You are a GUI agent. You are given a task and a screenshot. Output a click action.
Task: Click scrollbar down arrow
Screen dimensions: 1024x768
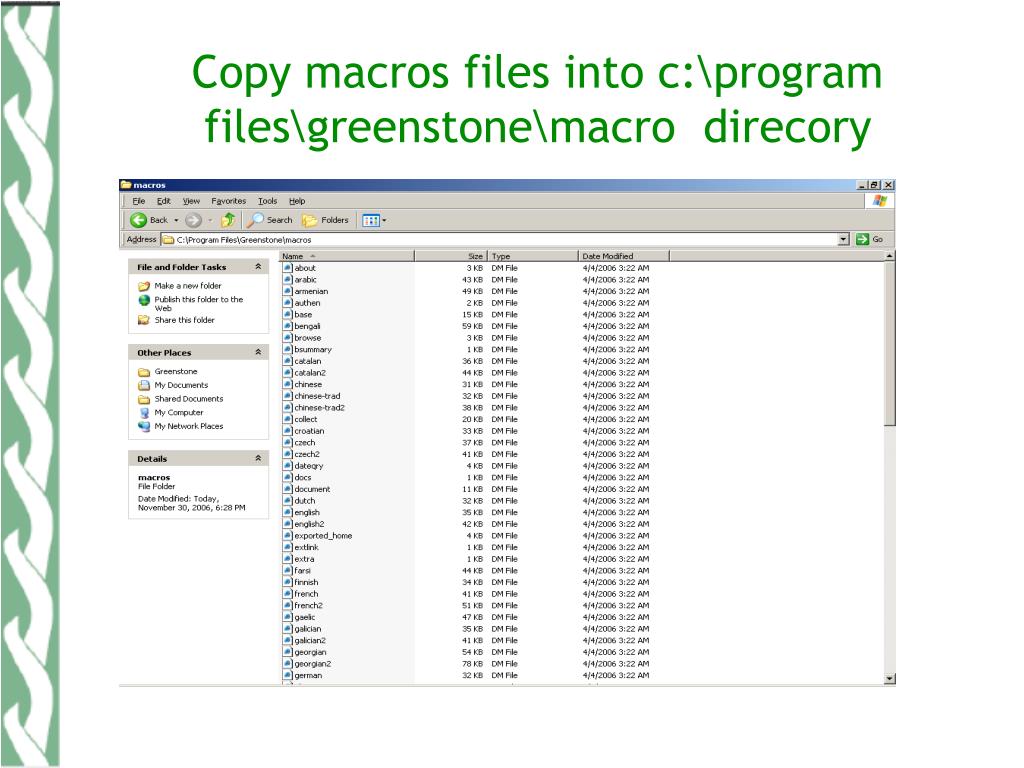point(889,679)
